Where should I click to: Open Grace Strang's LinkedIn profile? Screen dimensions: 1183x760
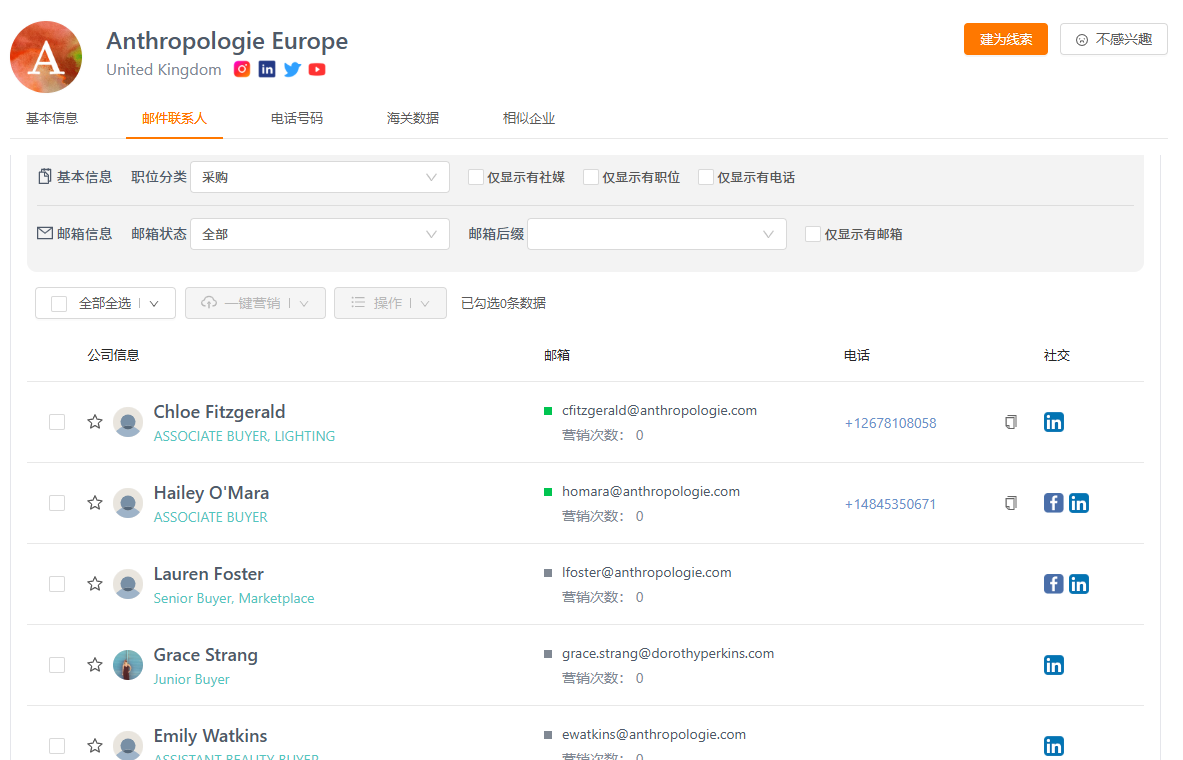coord(1054,665)
